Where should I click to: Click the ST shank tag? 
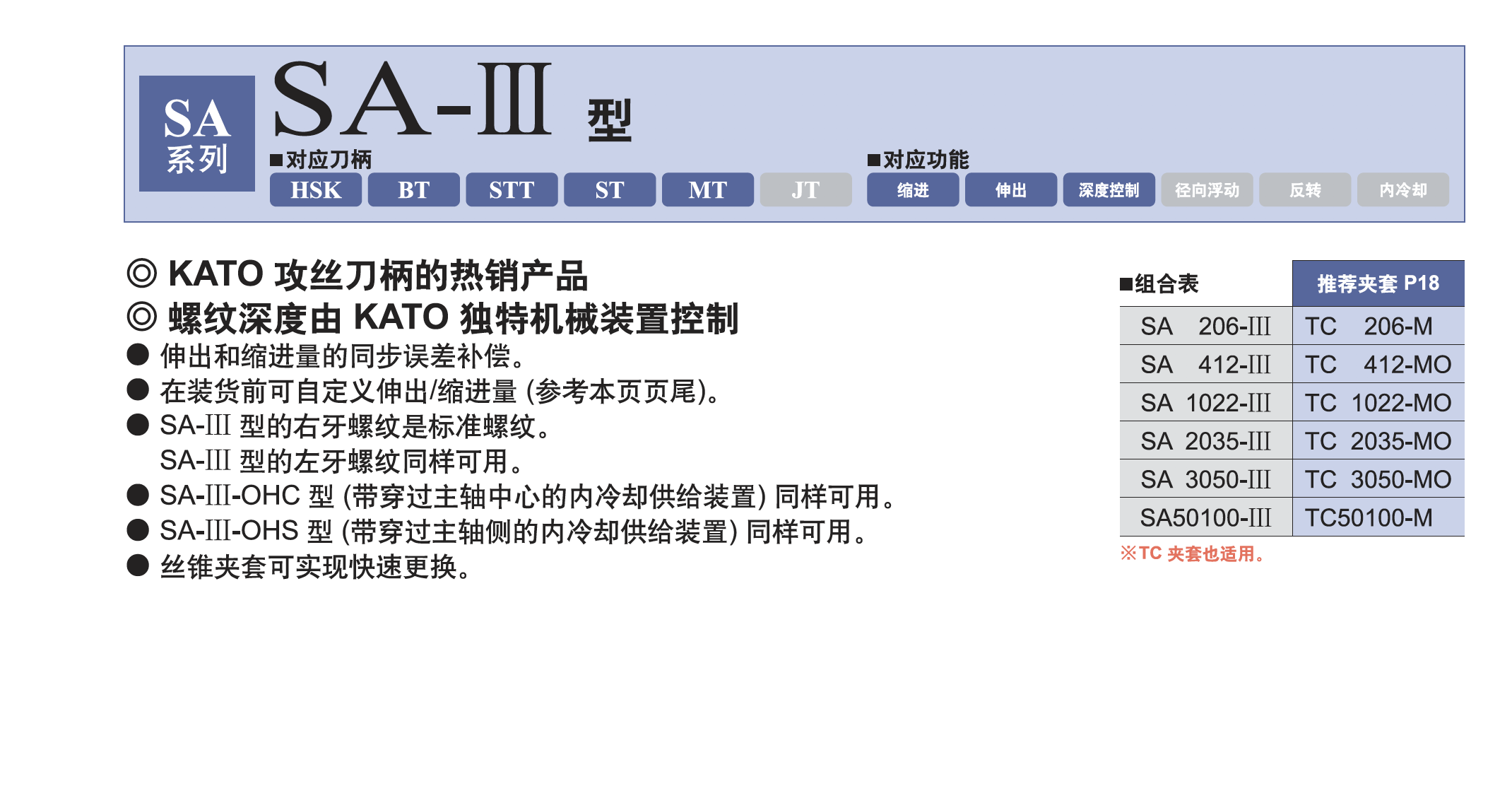[x=609, y=190]
